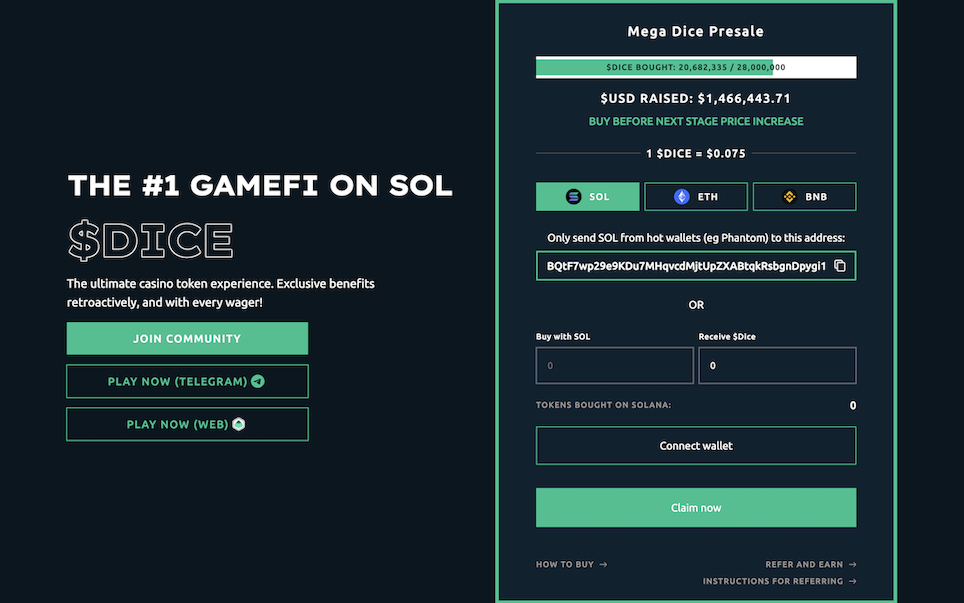Click the arrow icon next to HOW TO BUY
964x603 pixels.
coord(602,564)
